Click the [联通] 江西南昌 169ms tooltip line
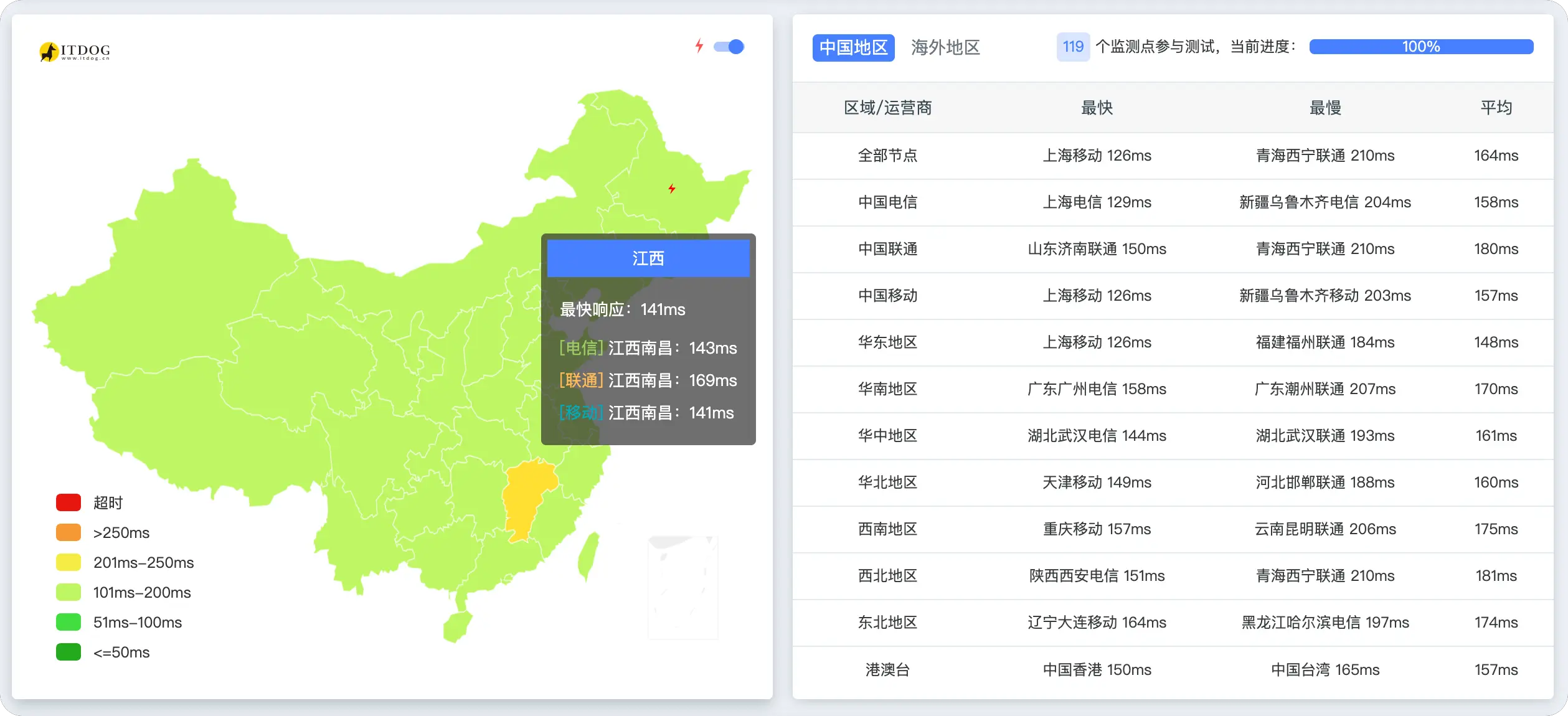 (x=648, y=380)
